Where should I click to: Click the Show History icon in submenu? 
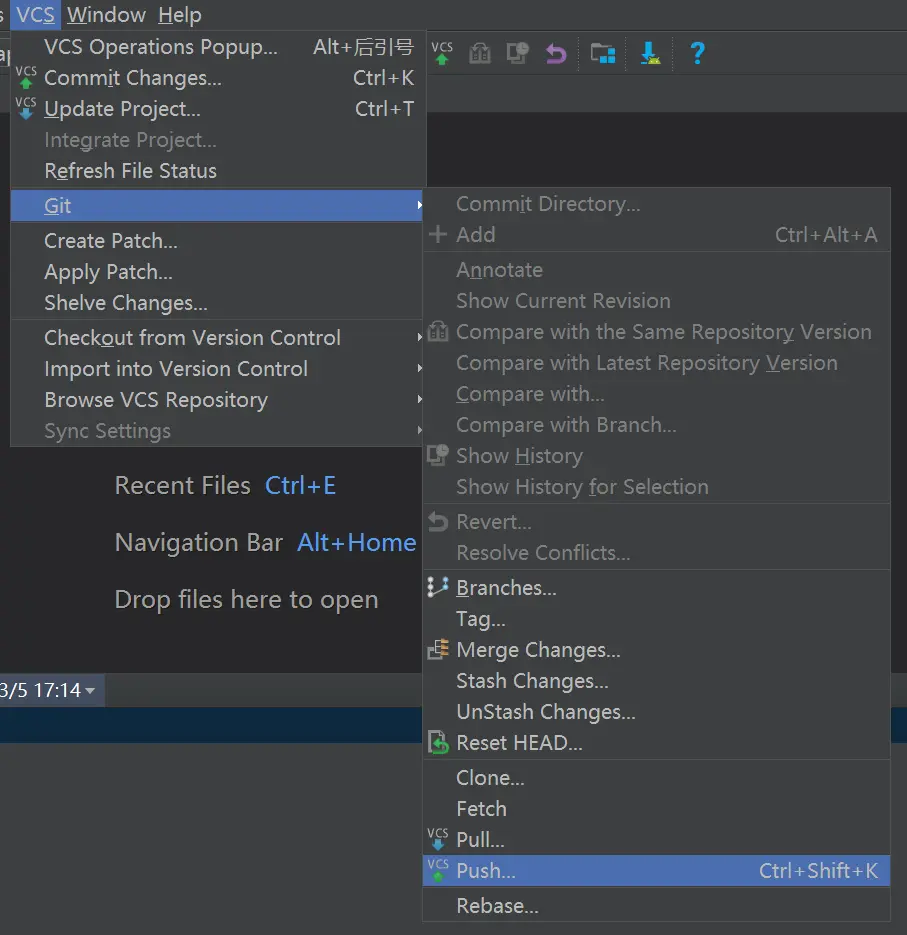pyautogui.click(x=438, y=456)
